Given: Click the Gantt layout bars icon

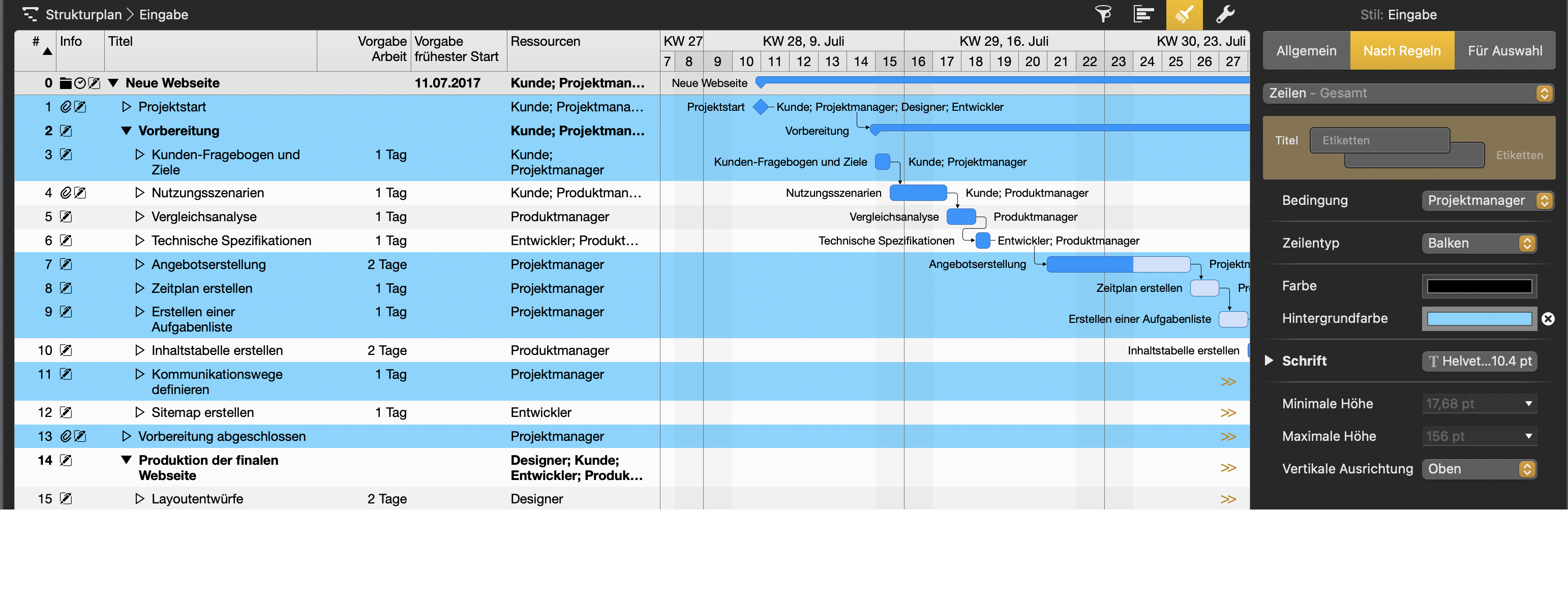Looking at the screenshot, I should tap(1144, 14).
